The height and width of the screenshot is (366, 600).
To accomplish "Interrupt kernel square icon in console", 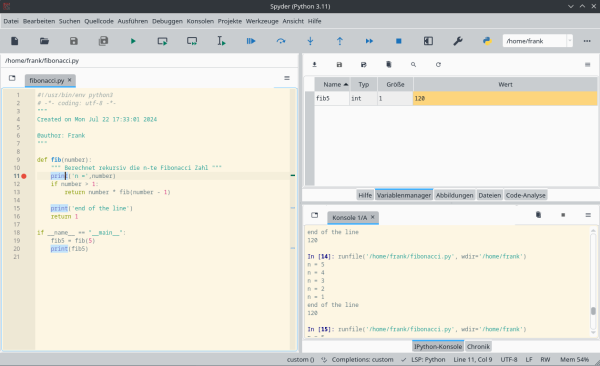I will (x=563, y=215).
